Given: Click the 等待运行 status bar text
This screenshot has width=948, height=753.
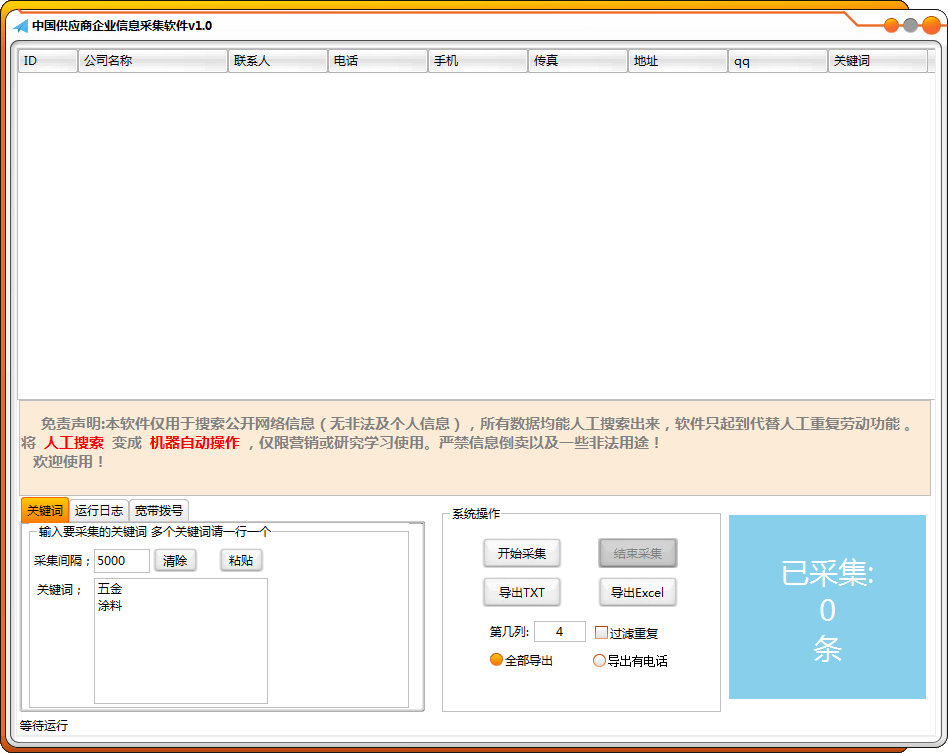Looking at the screenshot, I should tap(44, 725).
